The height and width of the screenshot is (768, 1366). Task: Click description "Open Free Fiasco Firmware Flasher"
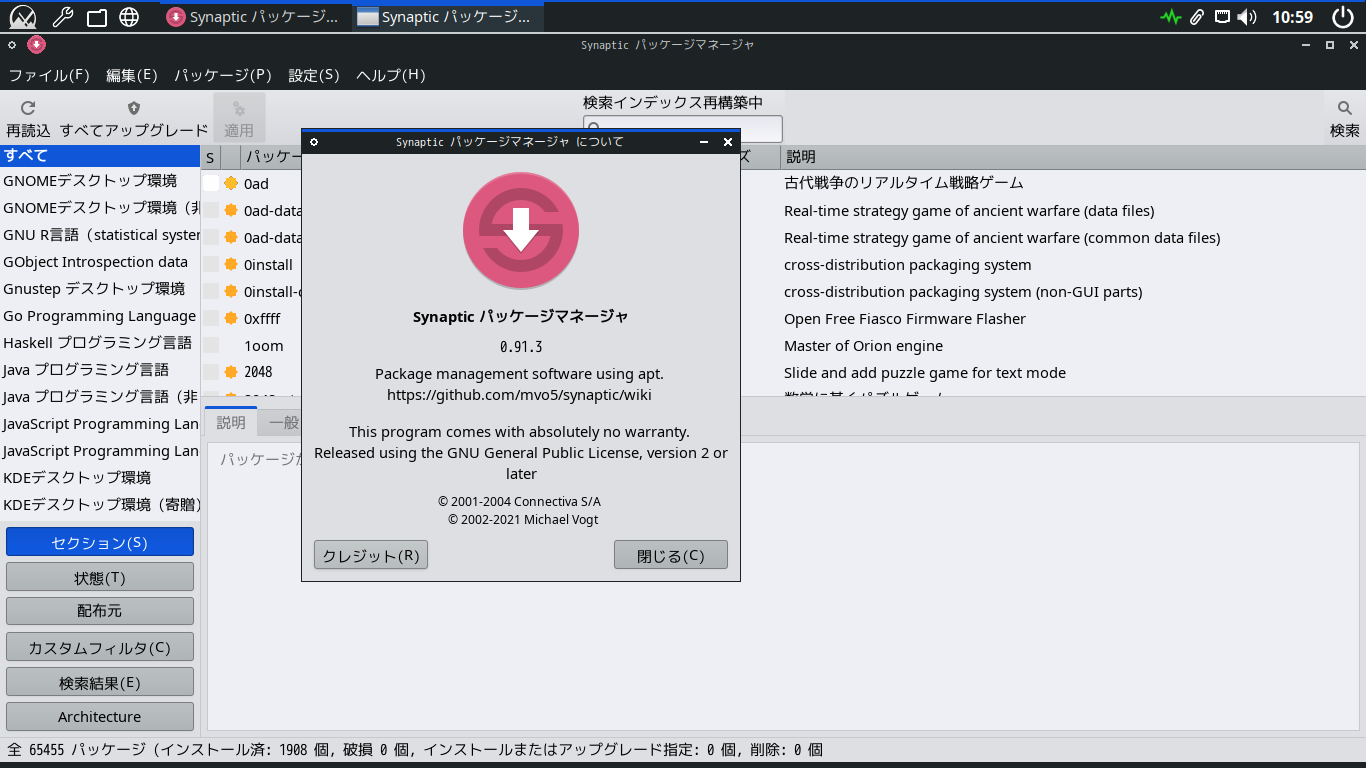click(x=905, y=319)
